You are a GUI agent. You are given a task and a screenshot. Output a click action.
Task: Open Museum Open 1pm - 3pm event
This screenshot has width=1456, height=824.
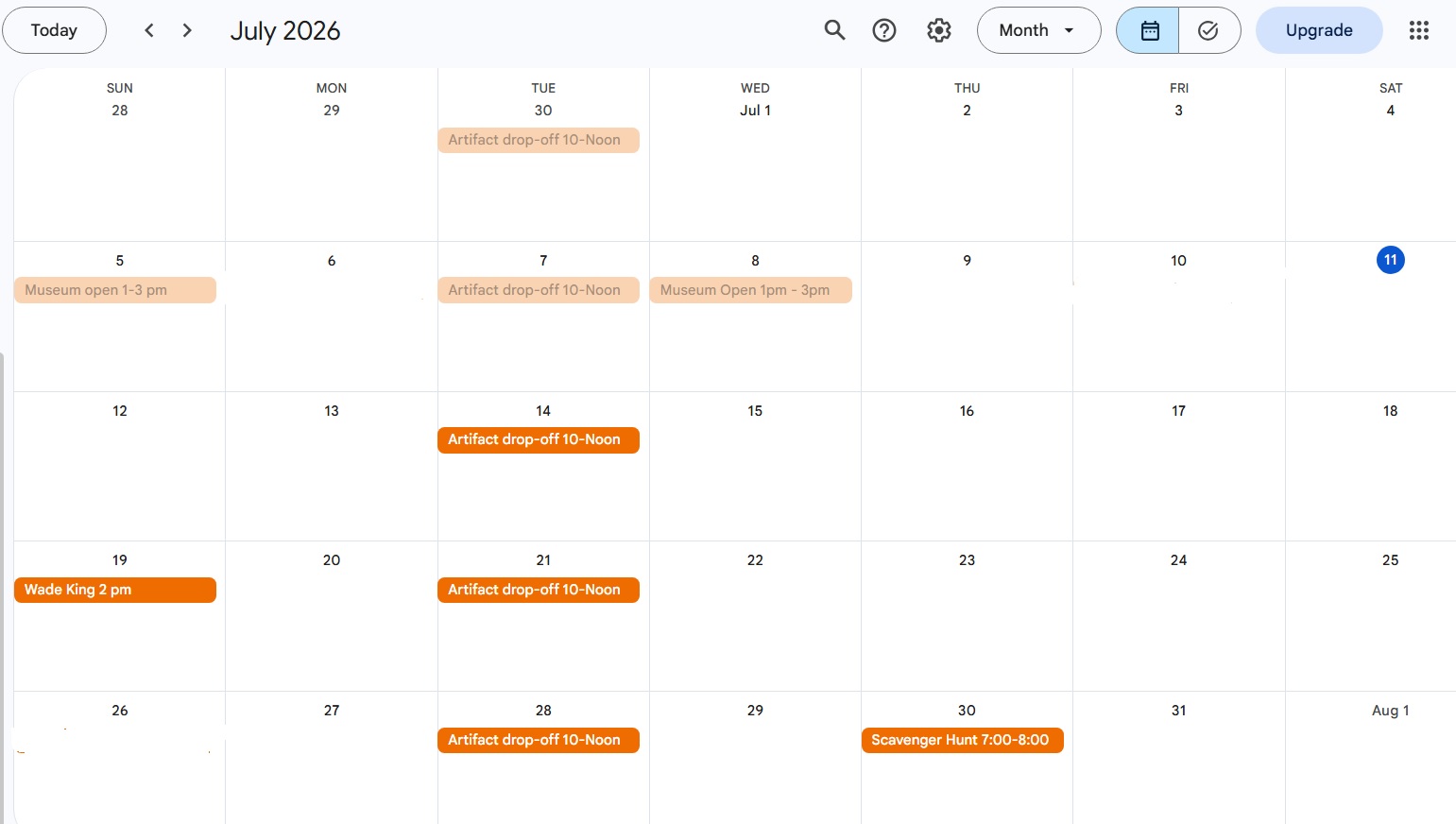[751, 290]
